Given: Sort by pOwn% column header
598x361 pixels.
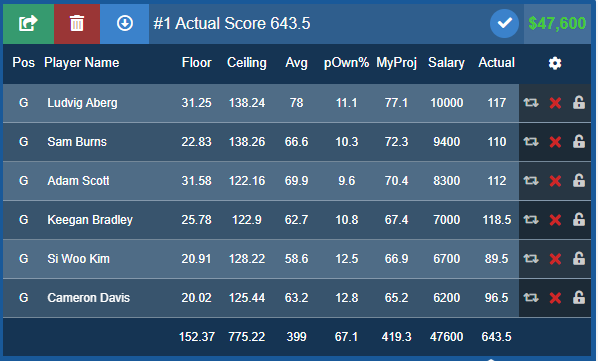Looking at the screenshot, I should click(x=346, y=63).
